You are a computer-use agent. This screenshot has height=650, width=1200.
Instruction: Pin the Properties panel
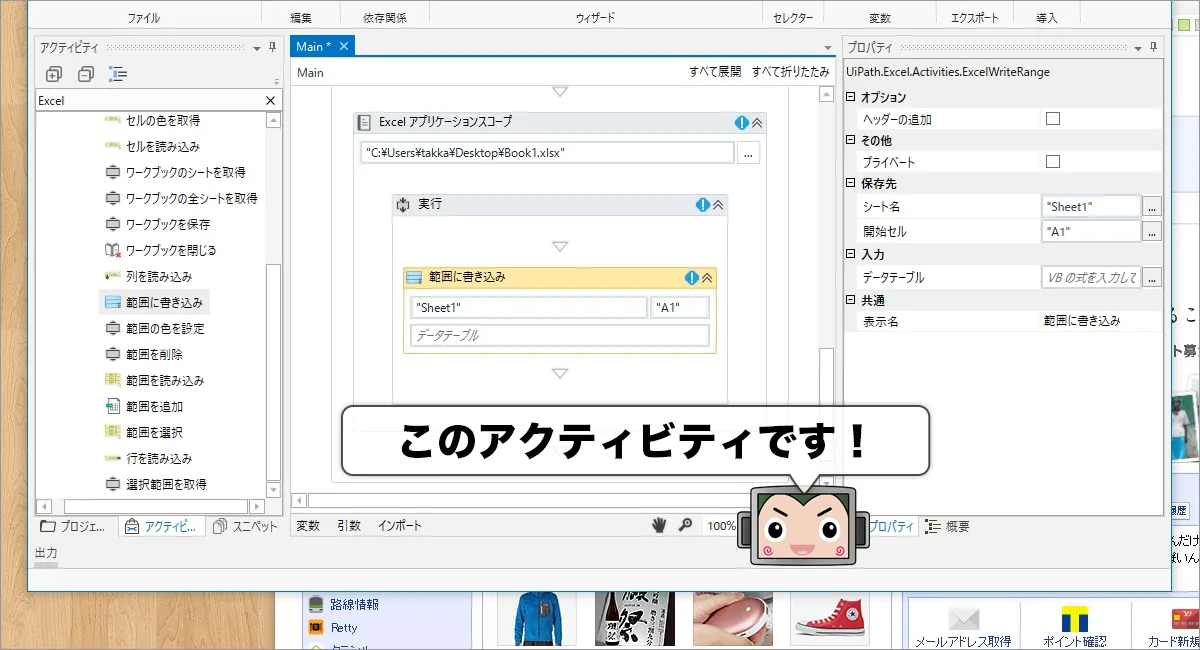point(1153,47)
